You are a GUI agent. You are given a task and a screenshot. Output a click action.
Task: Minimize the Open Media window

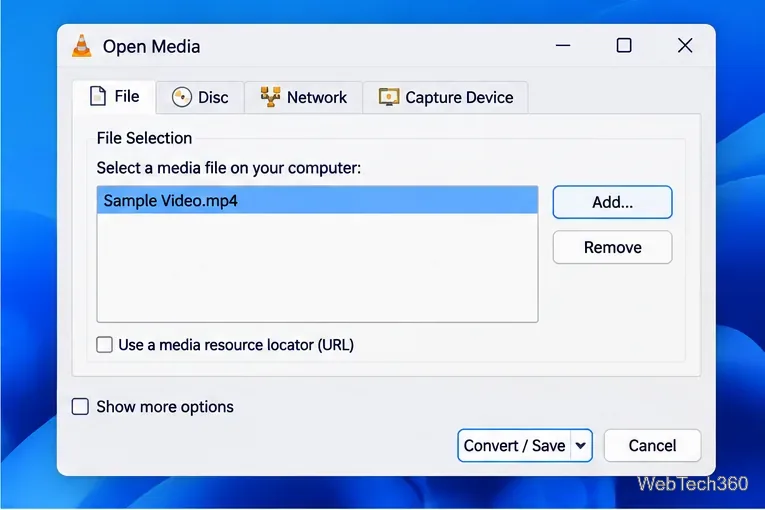563,45
